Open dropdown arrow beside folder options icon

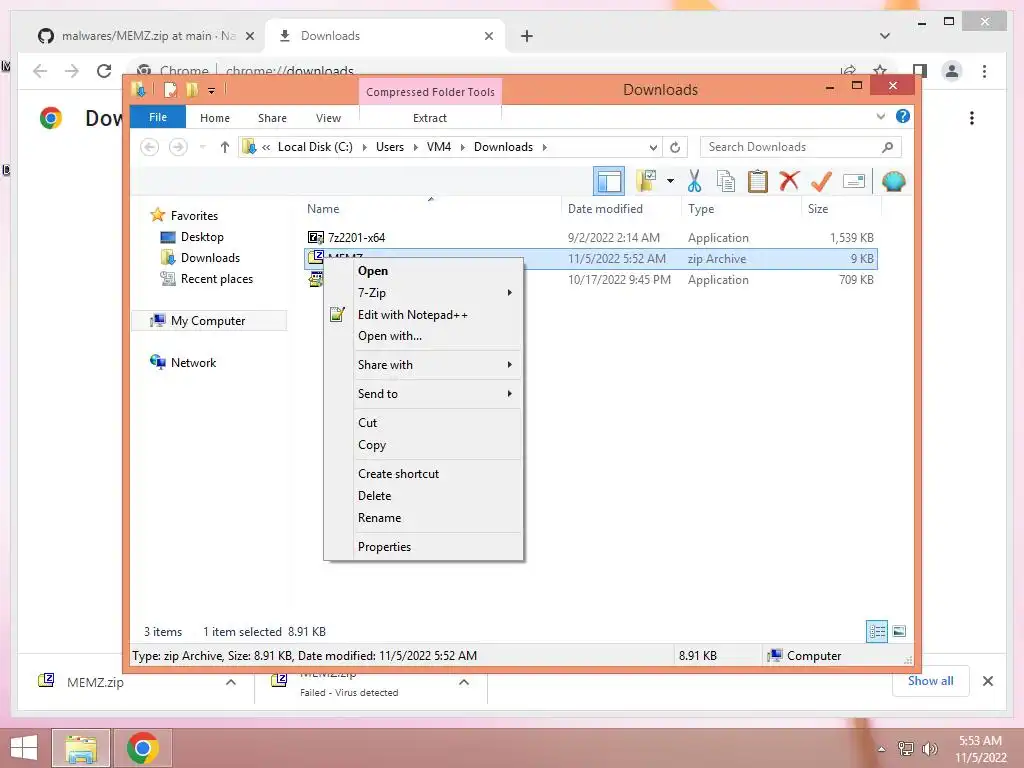click(670, 181)
